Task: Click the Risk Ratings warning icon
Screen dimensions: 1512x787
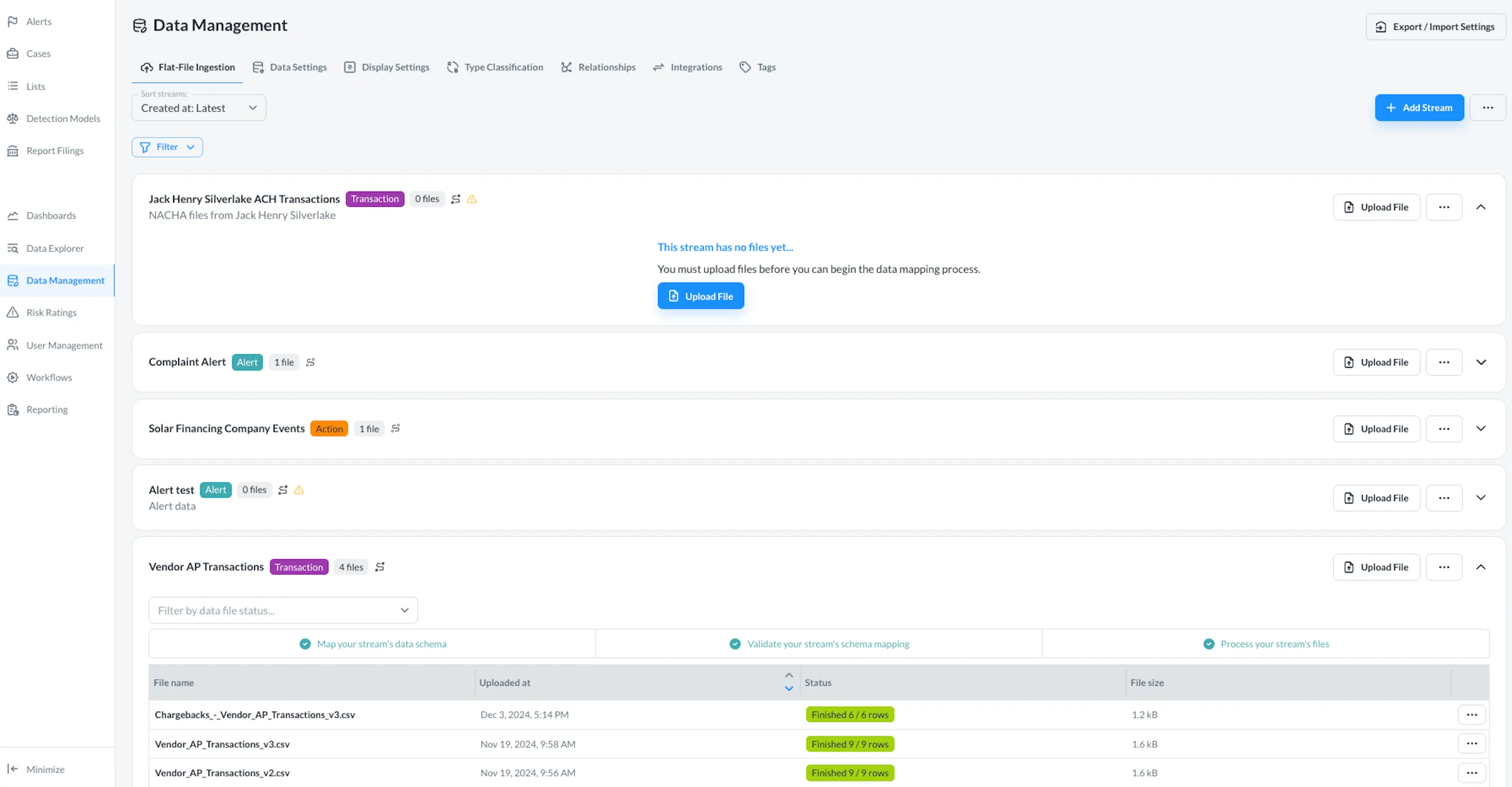Action: (x=12, y=313)
